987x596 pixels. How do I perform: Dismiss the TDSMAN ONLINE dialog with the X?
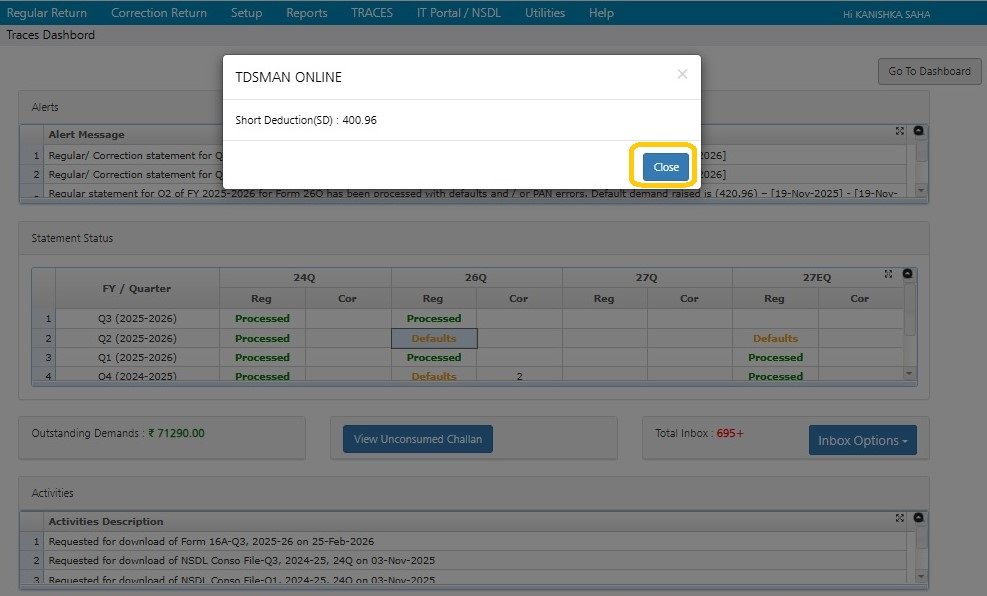[x=683, y=73]
